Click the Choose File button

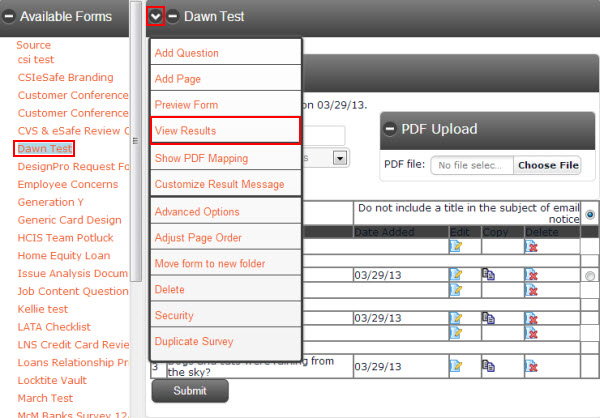tap(548, 165)
